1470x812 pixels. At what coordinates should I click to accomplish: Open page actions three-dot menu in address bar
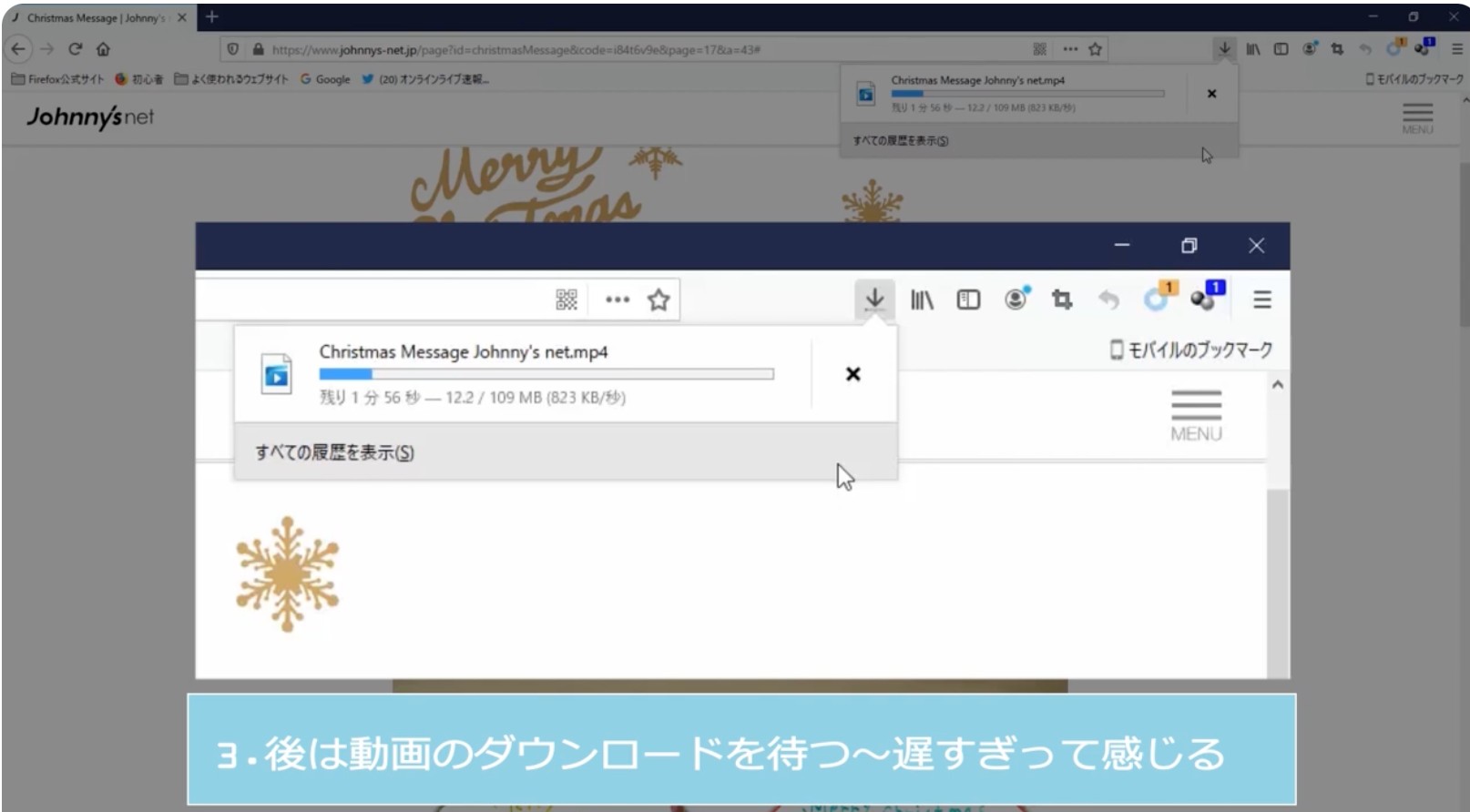click(1070, 49)
